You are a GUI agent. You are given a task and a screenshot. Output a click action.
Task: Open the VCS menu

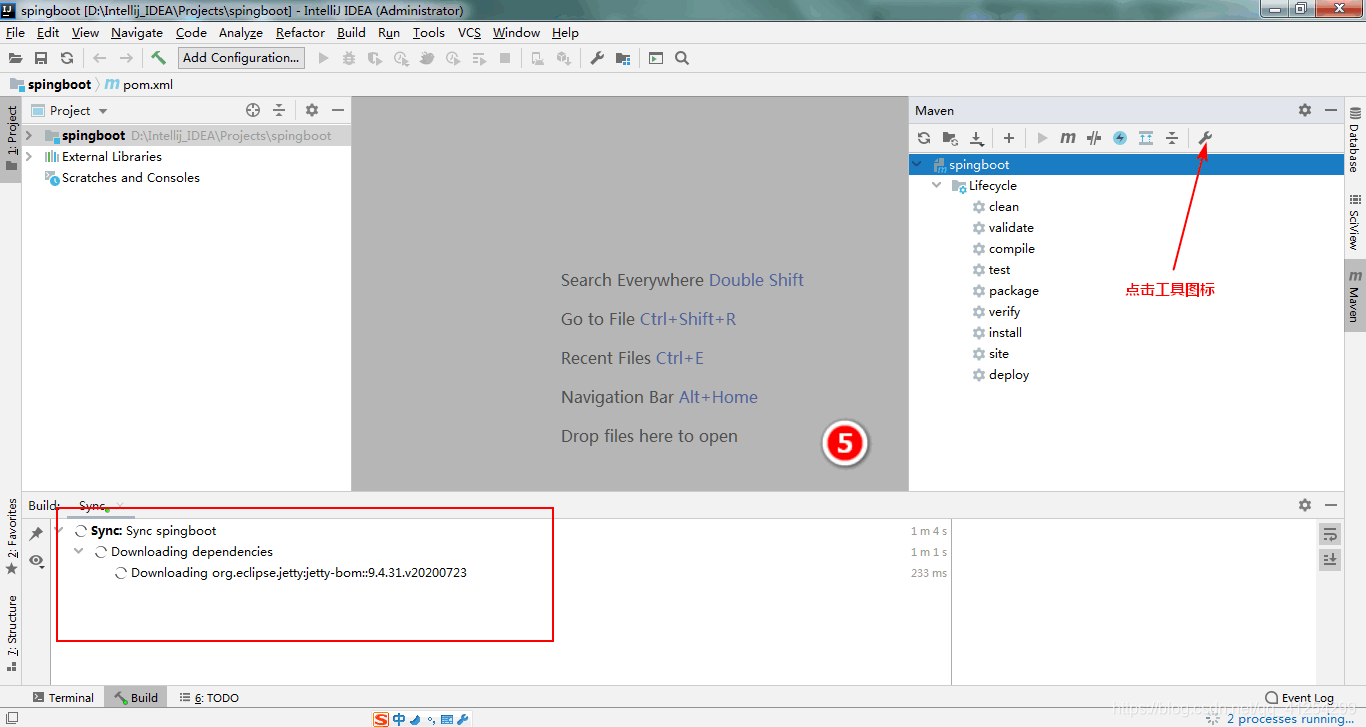(x=469, y=33)
